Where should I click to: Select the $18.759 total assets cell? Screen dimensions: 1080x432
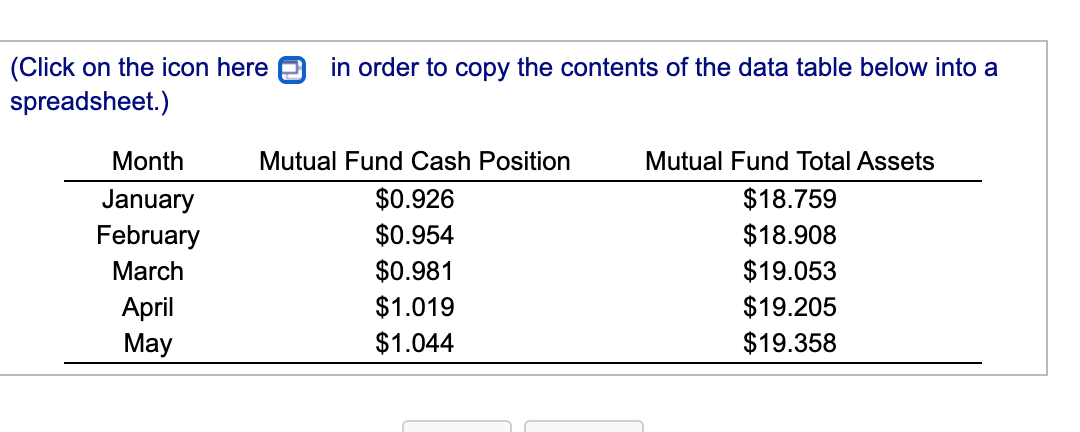pyautogui.click(x=789, y=200)
